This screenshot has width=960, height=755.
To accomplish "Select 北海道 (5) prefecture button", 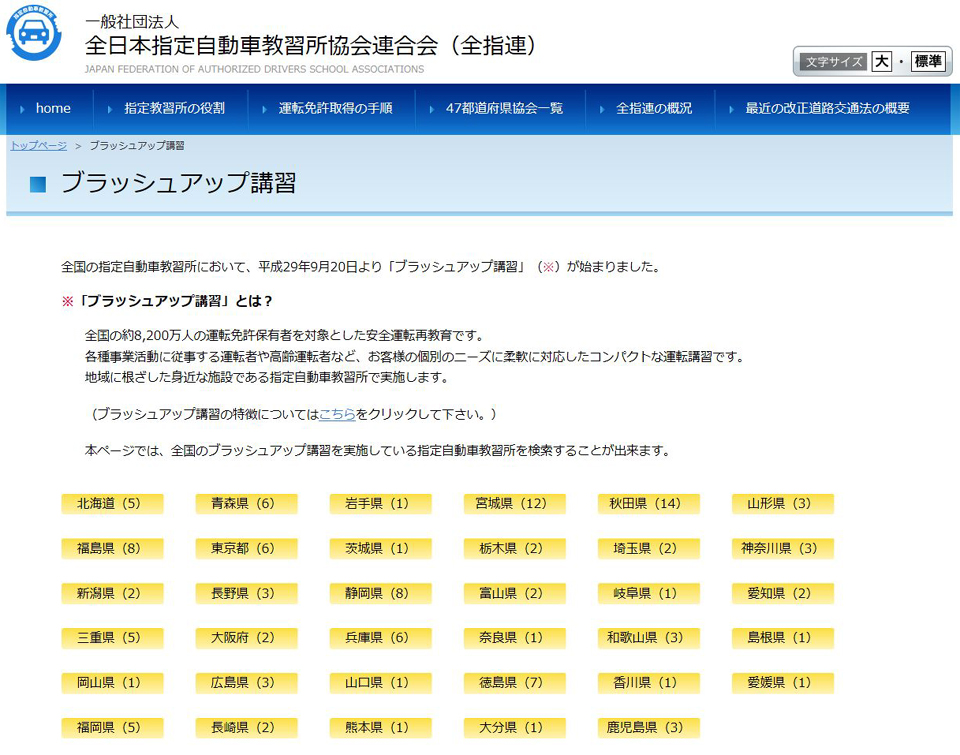I will pos(112,504).
